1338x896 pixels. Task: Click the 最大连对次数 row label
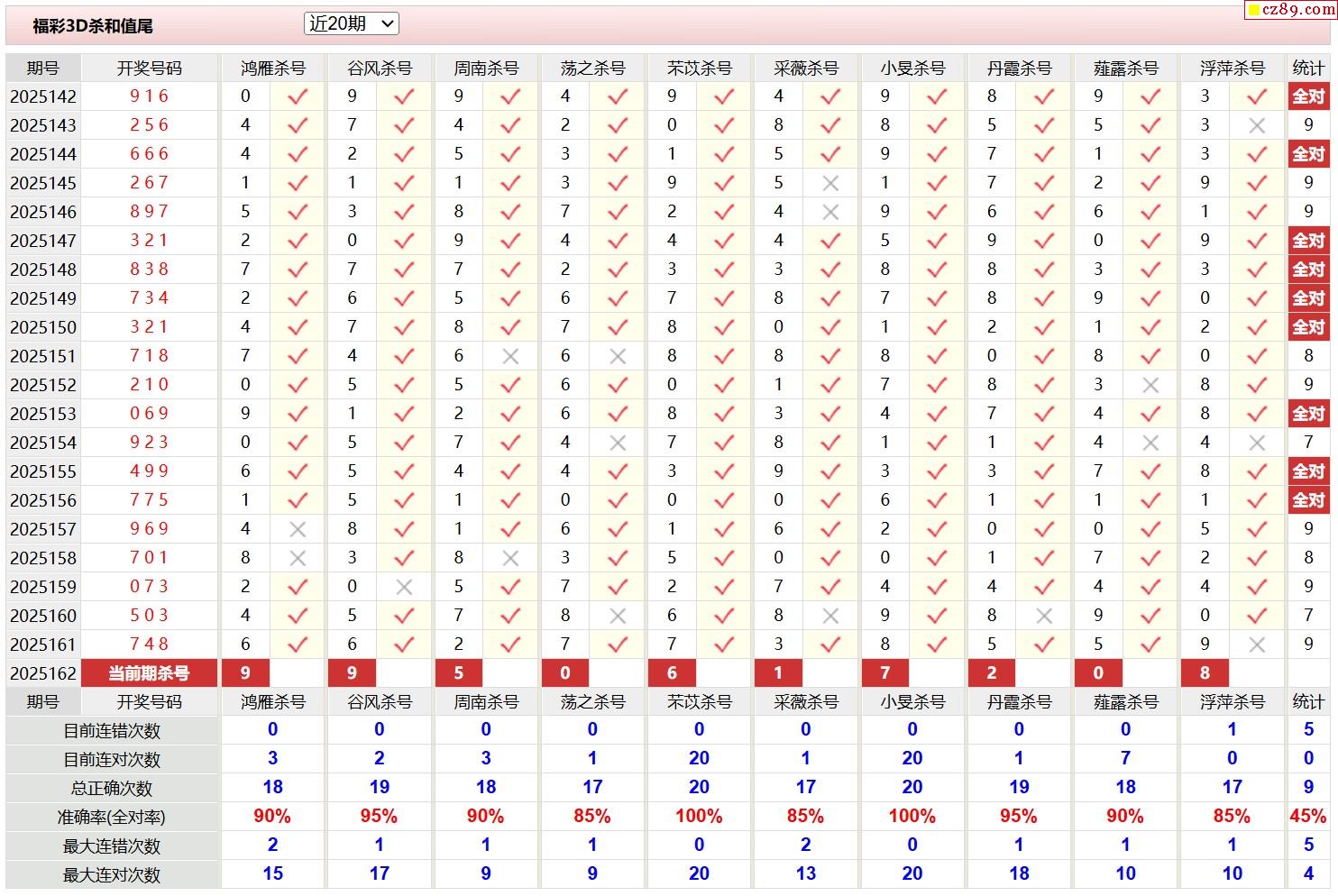coord(112,875)
